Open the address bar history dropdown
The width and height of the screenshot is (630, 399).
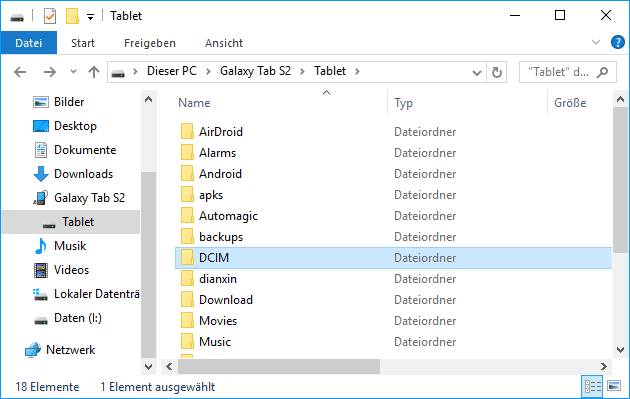point(477,73)
